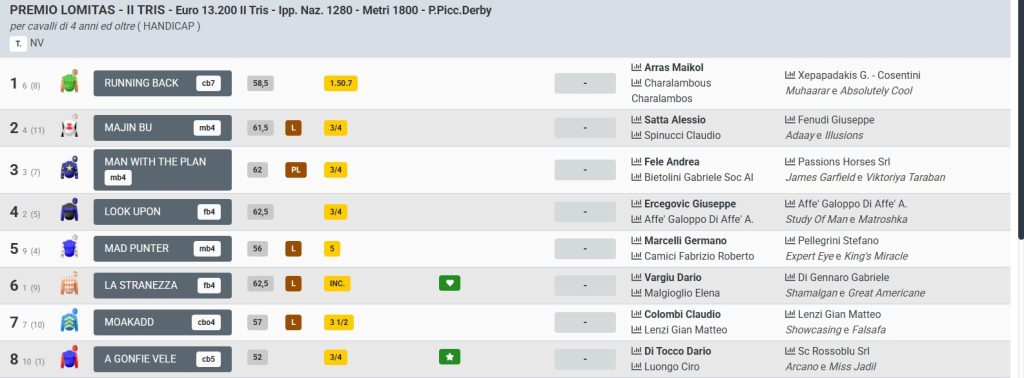
Task: Click the green jockey silks icon for Running Back
Action: (69, 82)
